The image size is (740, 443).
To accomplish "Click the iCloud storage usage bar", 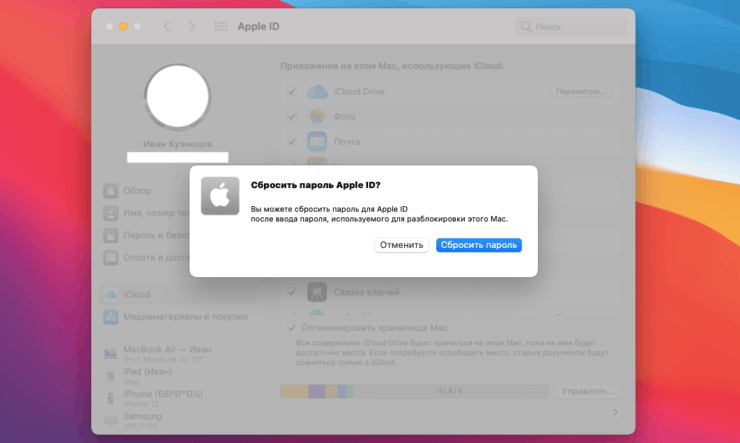I will [x=414, y=391].
